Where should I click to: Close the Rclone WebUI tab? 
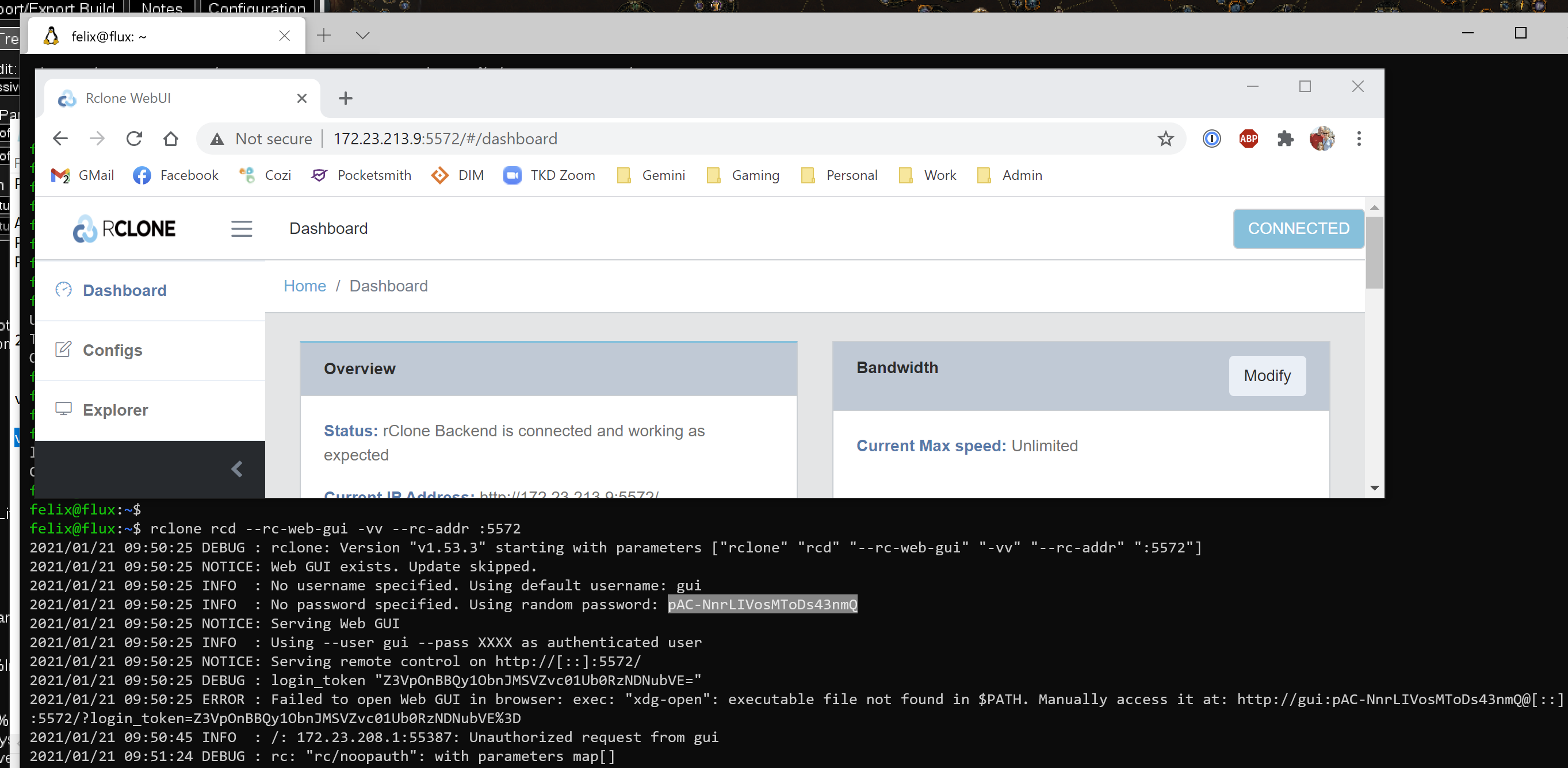click(x=301, y=98)
